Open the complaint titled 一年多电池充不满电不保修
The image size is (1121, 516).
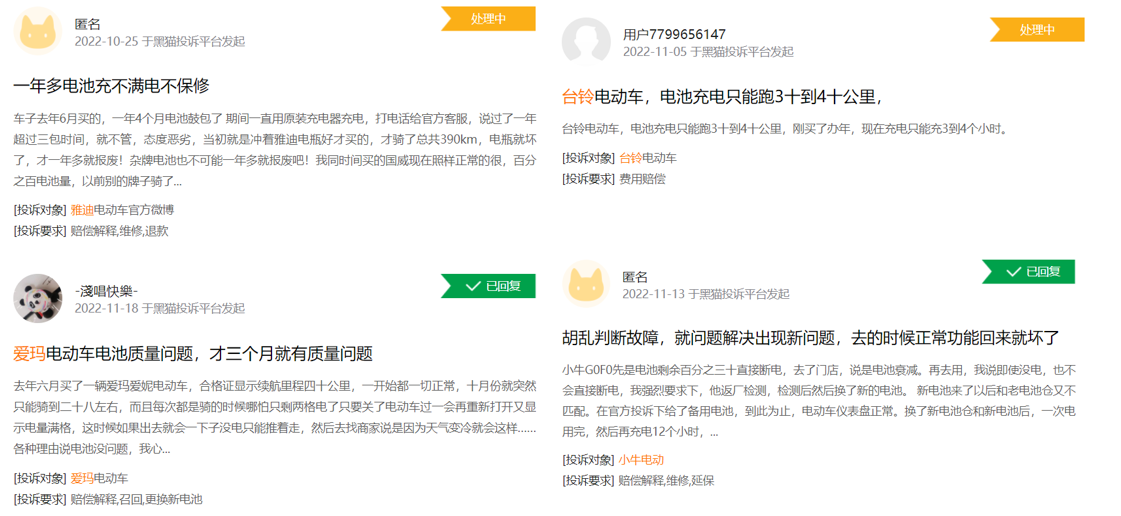tap(111, 86)
